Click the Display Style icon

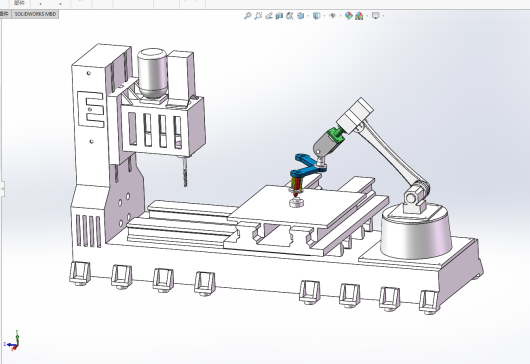(x=316, y=16)
